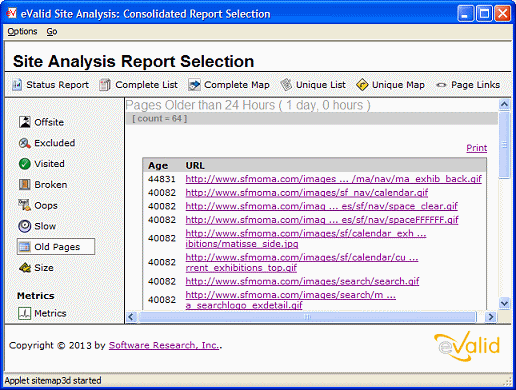Image resolution: width=516 pixels, height=390 pixels.
Task: Select the Excluded report label
Action: coord(55,143)
